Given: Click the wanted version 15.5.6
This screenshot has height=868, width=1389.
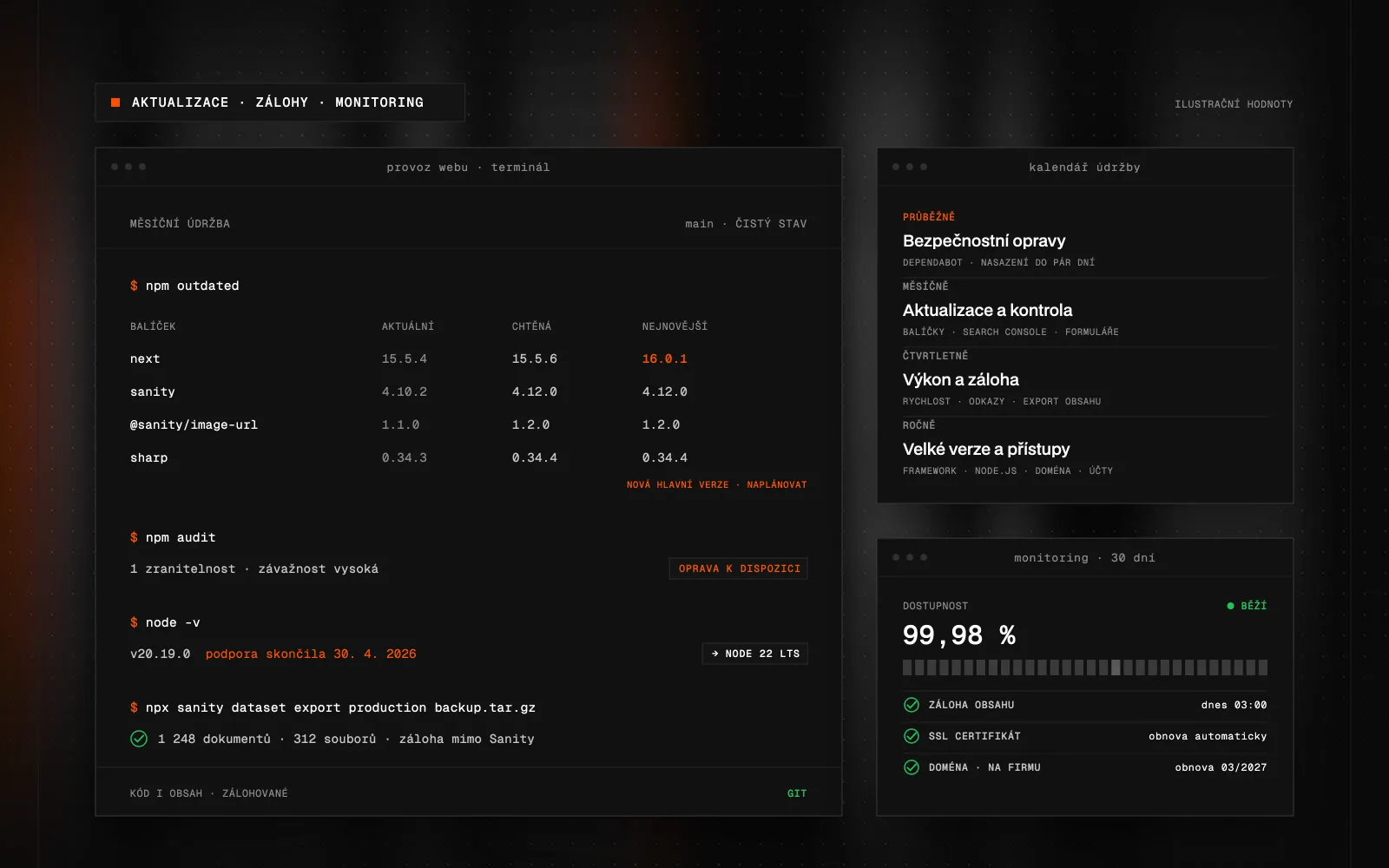Looking at the screenshot, I should (535, 358).
